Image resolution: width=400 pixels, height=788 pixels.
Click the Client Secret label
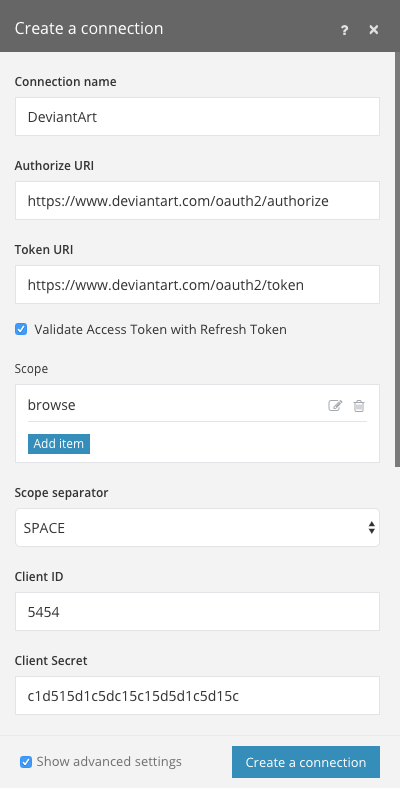tap(51, 661)
